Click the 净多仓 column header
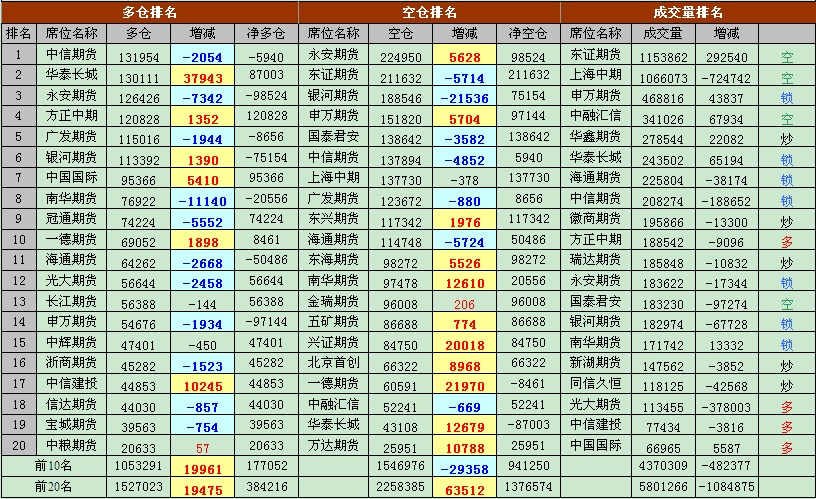The width and height of the screenshot is (816, 499). click(x=266, y=34)
